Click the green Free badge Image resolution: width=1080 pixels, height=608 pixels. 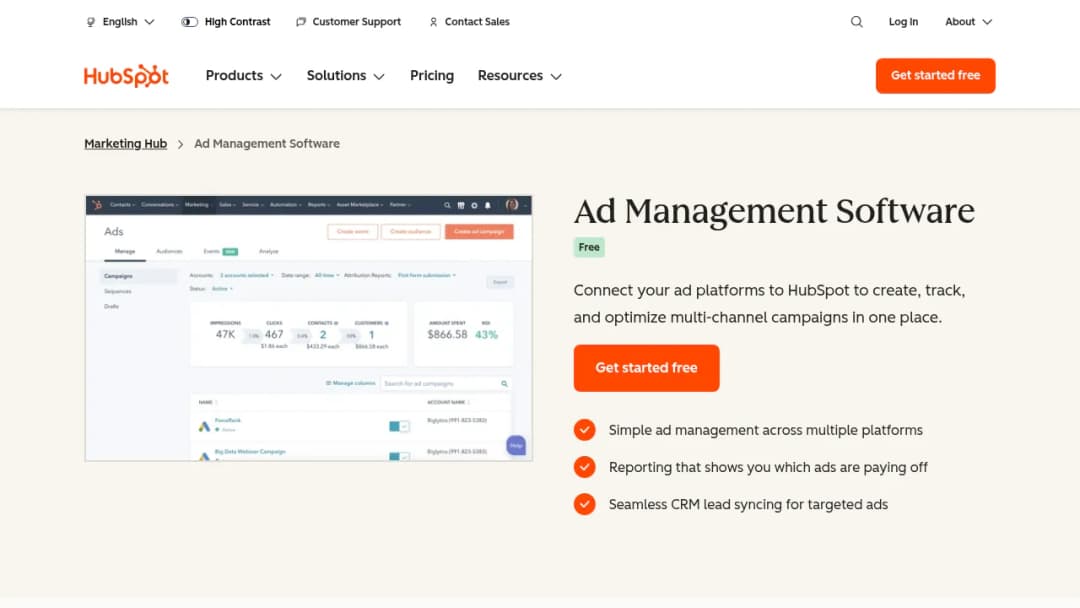[589, 247]
